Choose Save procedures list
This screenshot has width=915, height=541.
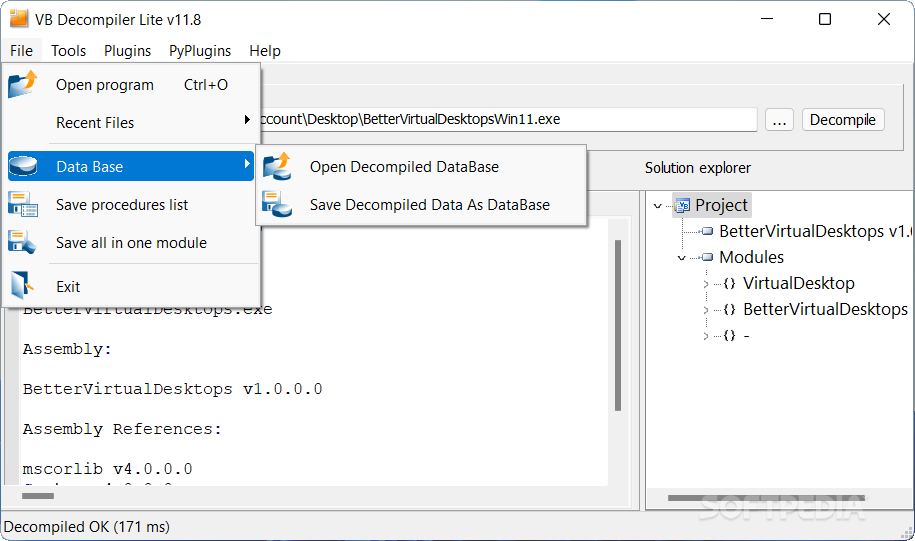131,205
